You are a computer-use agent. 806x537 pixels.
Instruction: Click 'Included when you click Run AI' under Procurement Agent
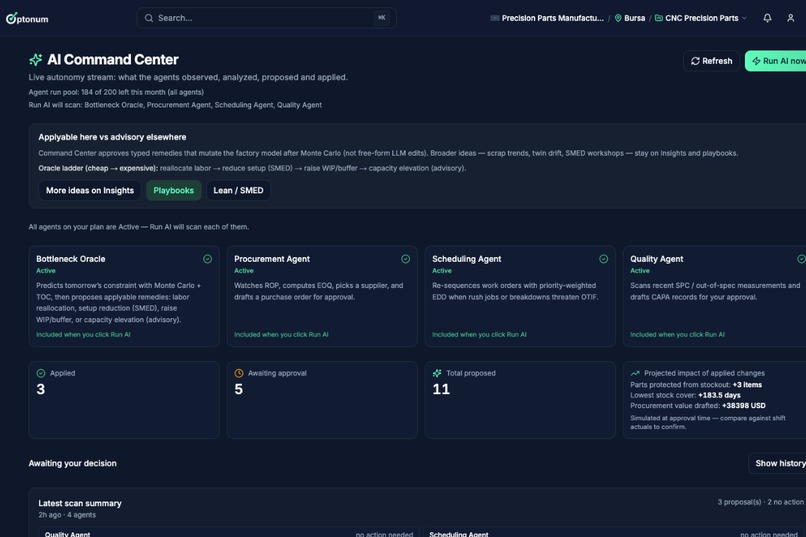pyautogui.click(x=281, y=335)
